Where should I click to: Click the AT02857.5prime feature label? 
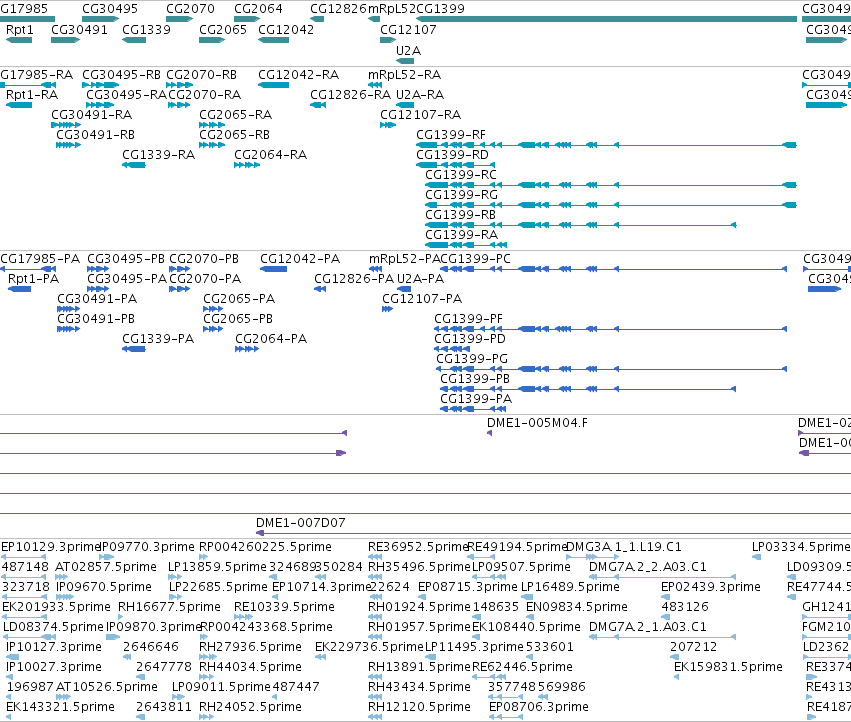[106, 567]
